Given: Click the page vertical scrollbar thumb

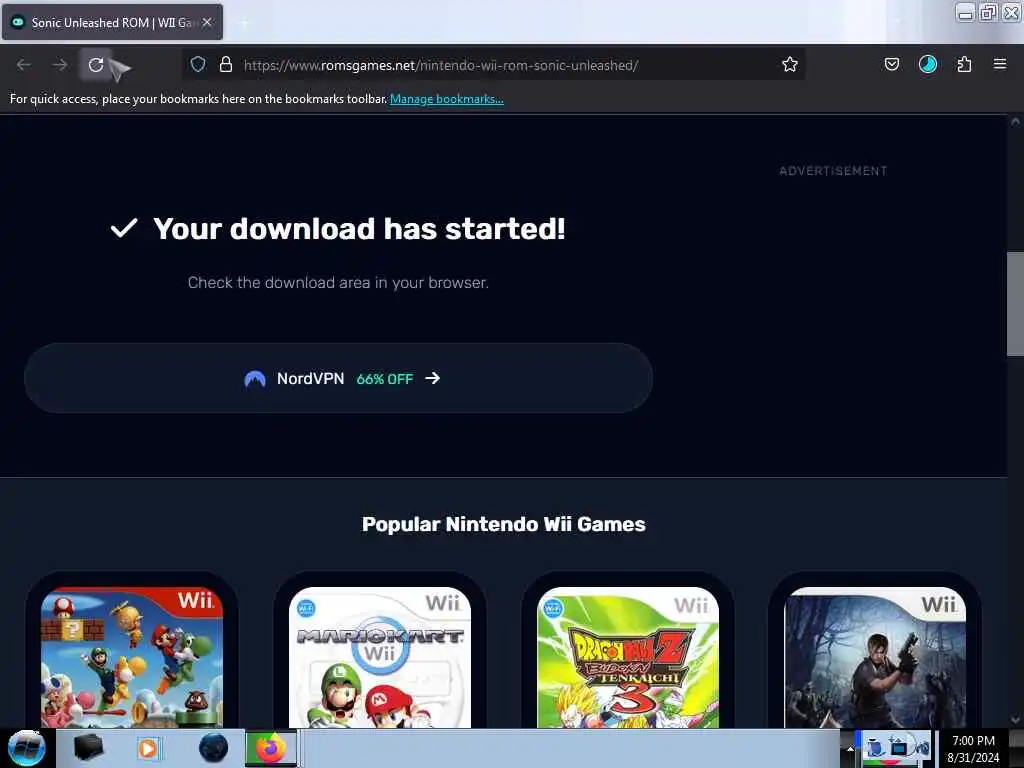Looking at the screenshot, I should pyautogui.click(x=1015, y=304).
